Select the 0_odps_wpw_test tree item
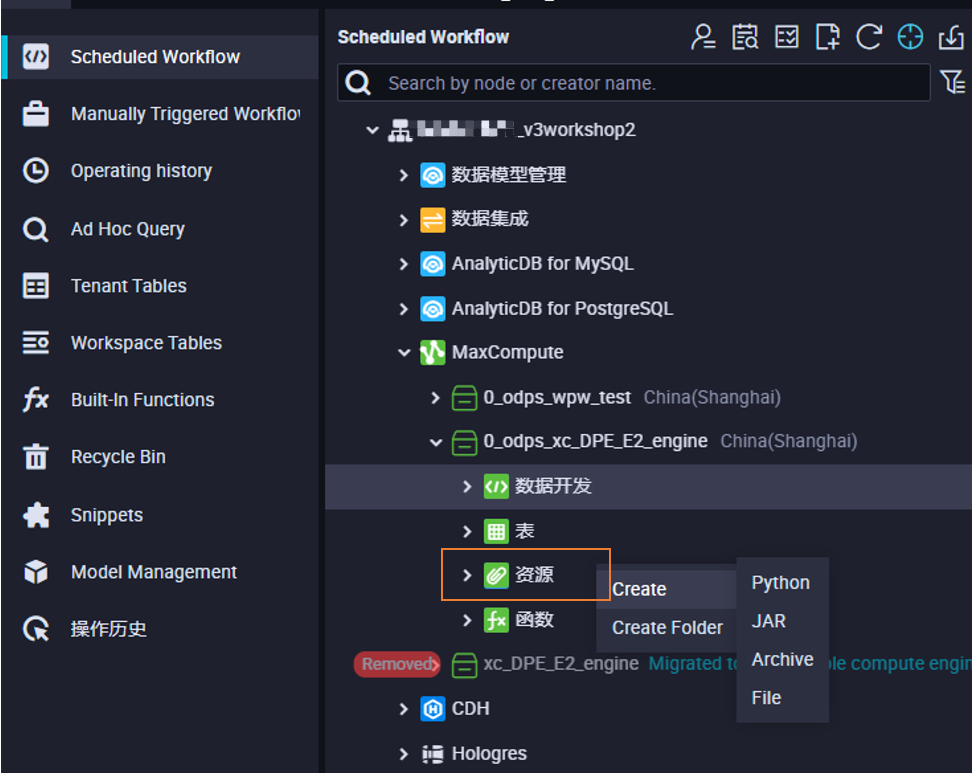 pyautogui.click(x=557, y=397)
